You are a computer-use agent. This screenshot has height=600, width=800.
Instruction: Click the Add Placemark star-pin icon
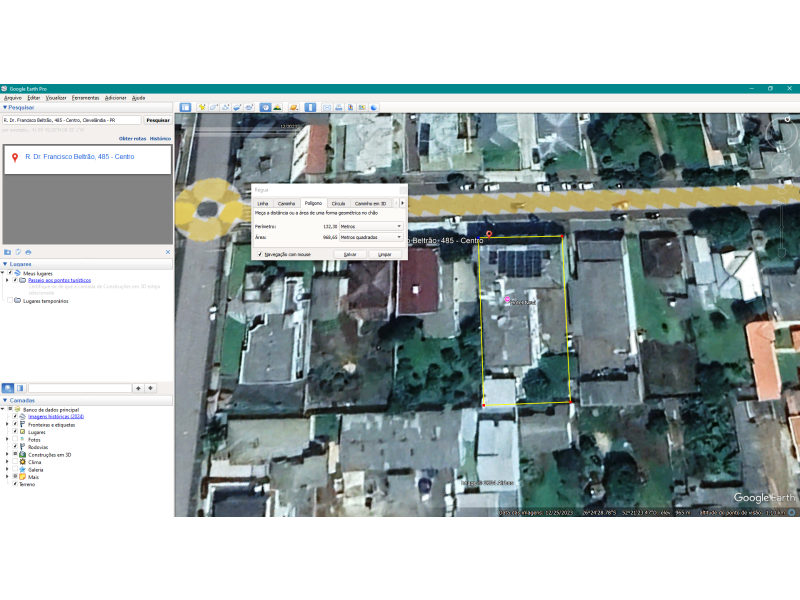pos(202,107)
